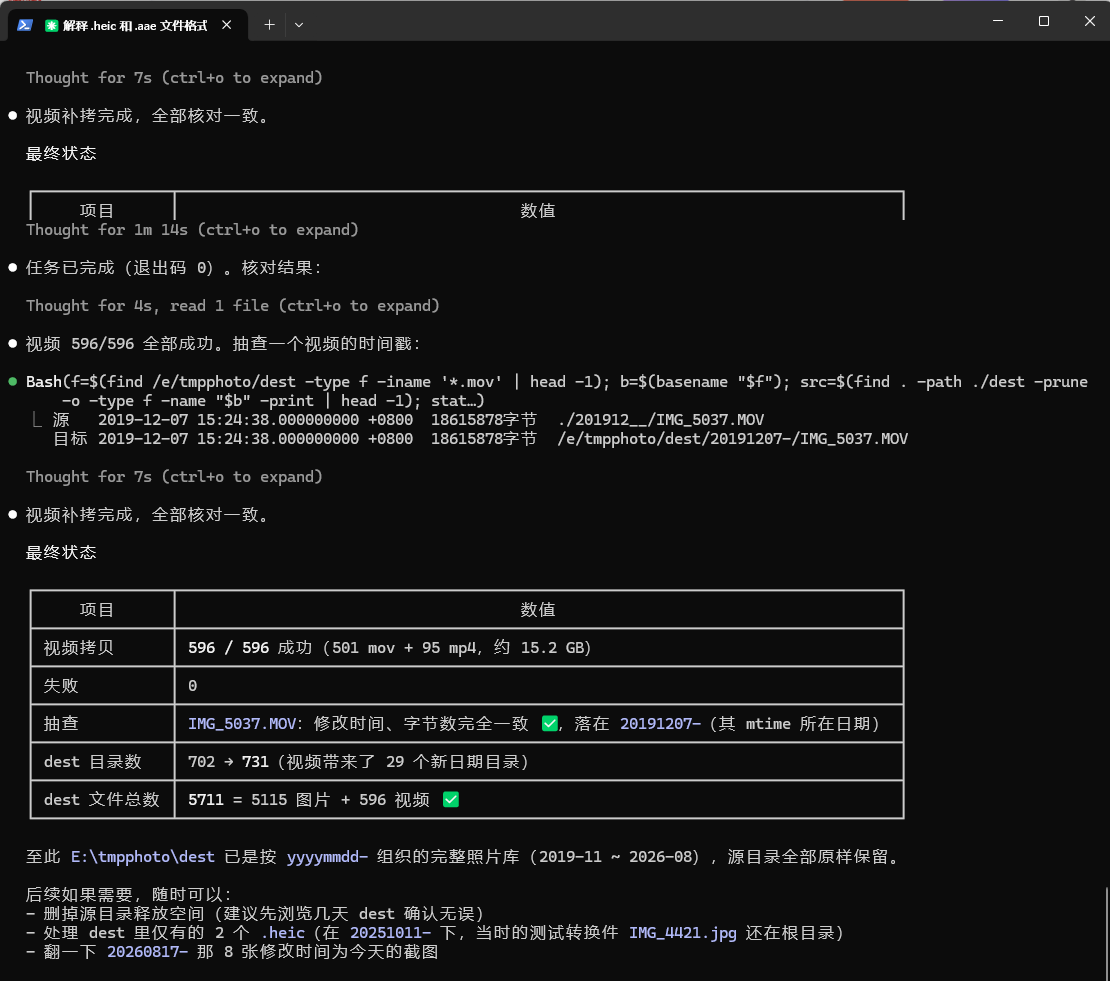Click the IMG_4421.jpg file name
Image resolution: width=1110 pixels, height=981 pixels.
point(682,933)
